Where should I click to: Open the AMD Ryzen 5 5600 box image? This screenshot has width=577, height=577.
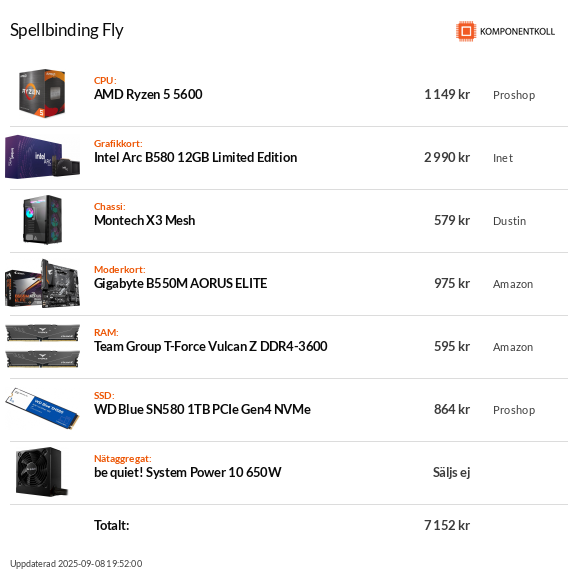[x=42, y=93]
